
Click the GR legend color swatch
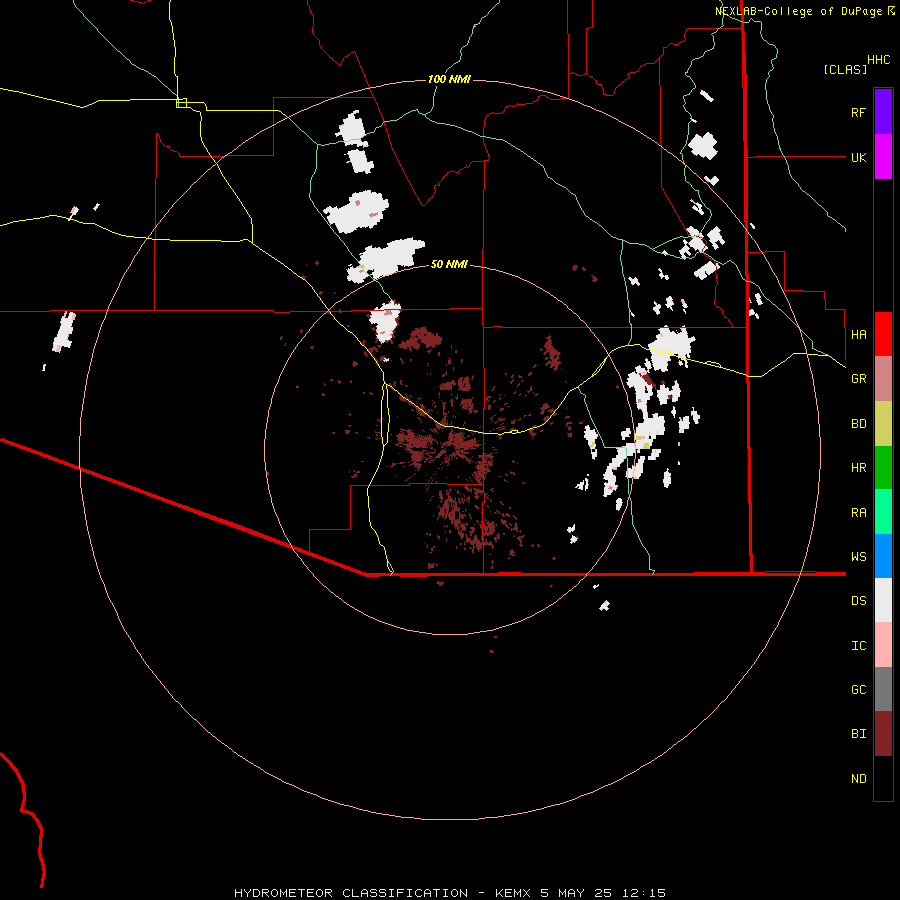point(883,379)
